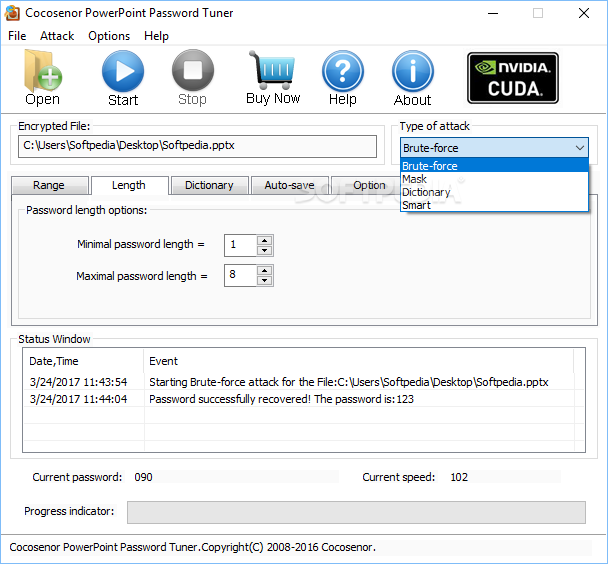Image resolution: width=608 pixels, height=564 pixels.
Task: Collapse the Type of attack combo box
Action: pyautogui.click(x=580, y=148)
